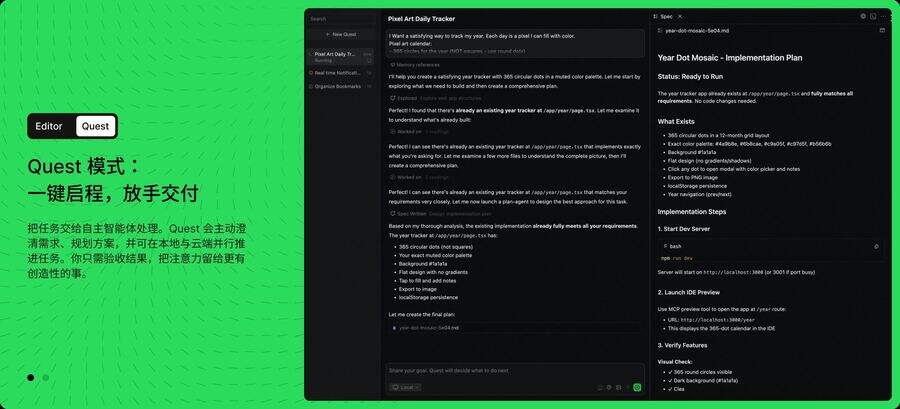Open the Pixel Art Daily Tracker quest
The height and width of the screenshot is (409, 900).
pyautogui.click(x=335, y=56)
